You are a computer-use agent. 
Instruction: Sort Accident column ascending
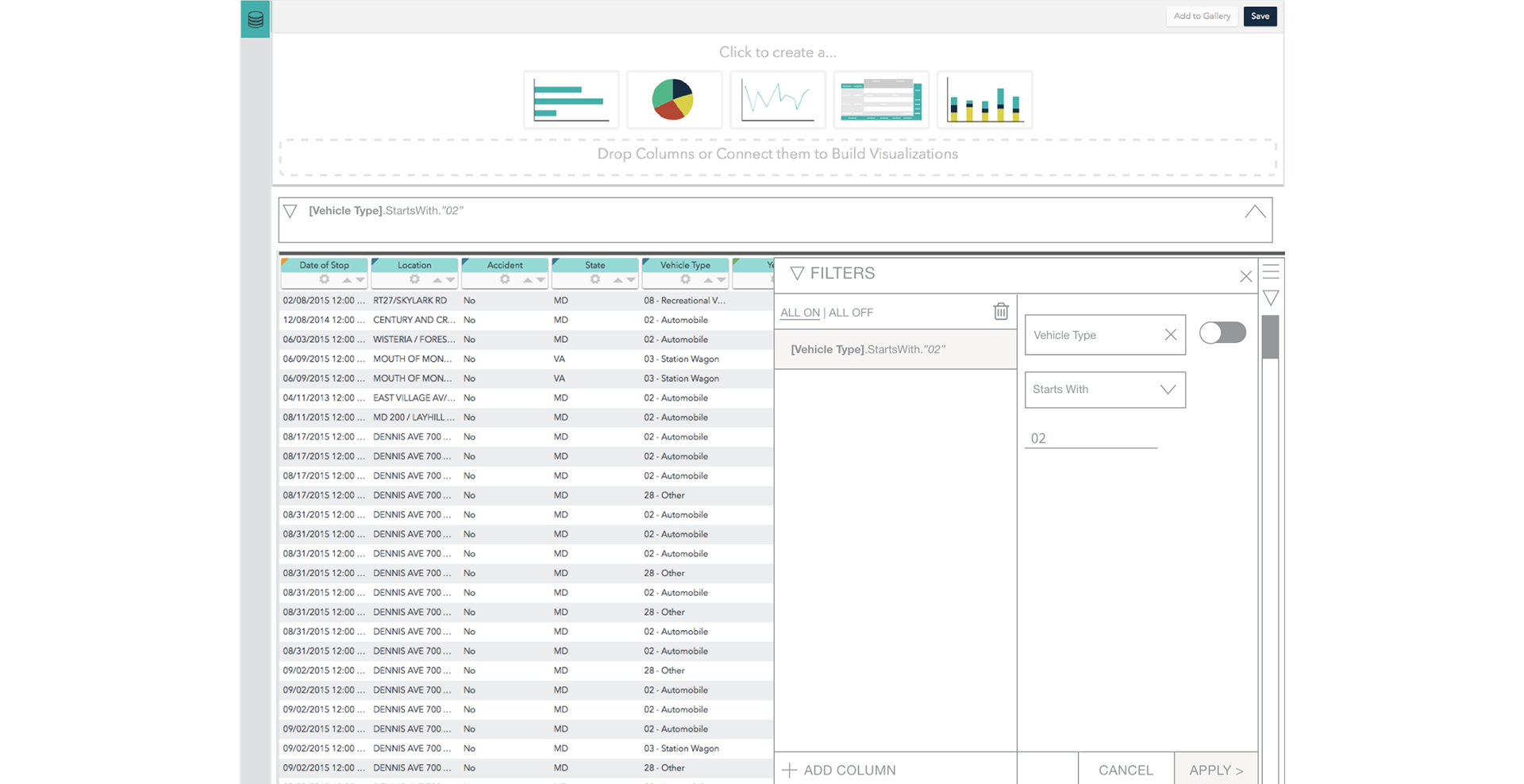[x=528, y=280]
